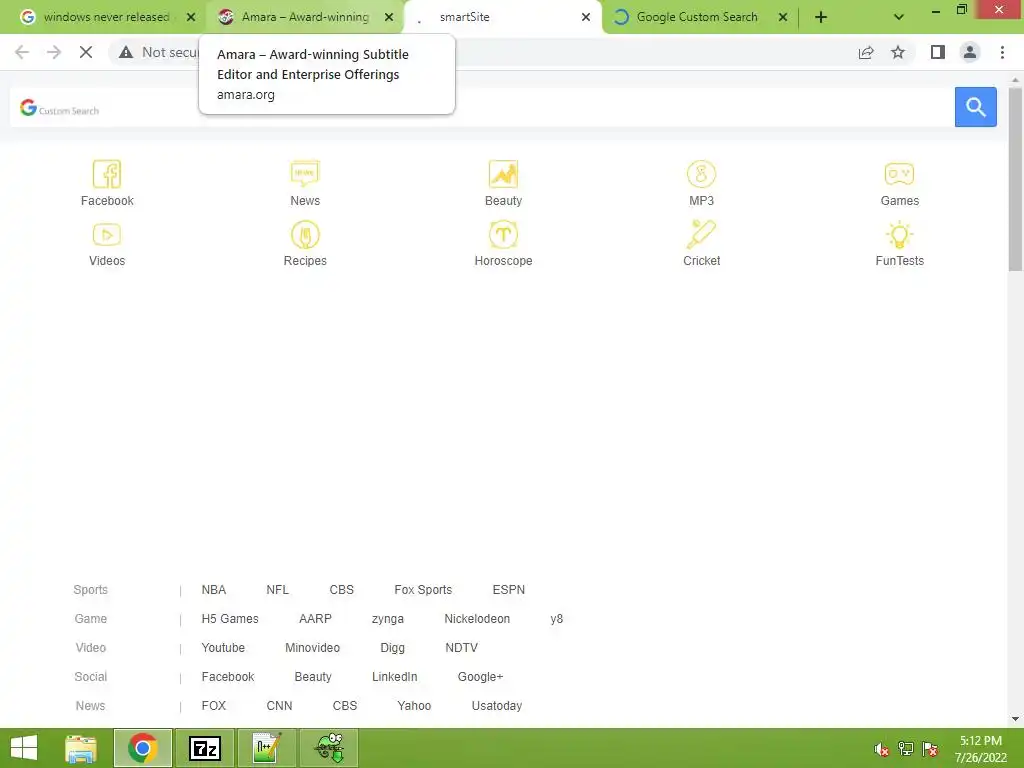Open the Beauty shortcut icon

point(503,174)
